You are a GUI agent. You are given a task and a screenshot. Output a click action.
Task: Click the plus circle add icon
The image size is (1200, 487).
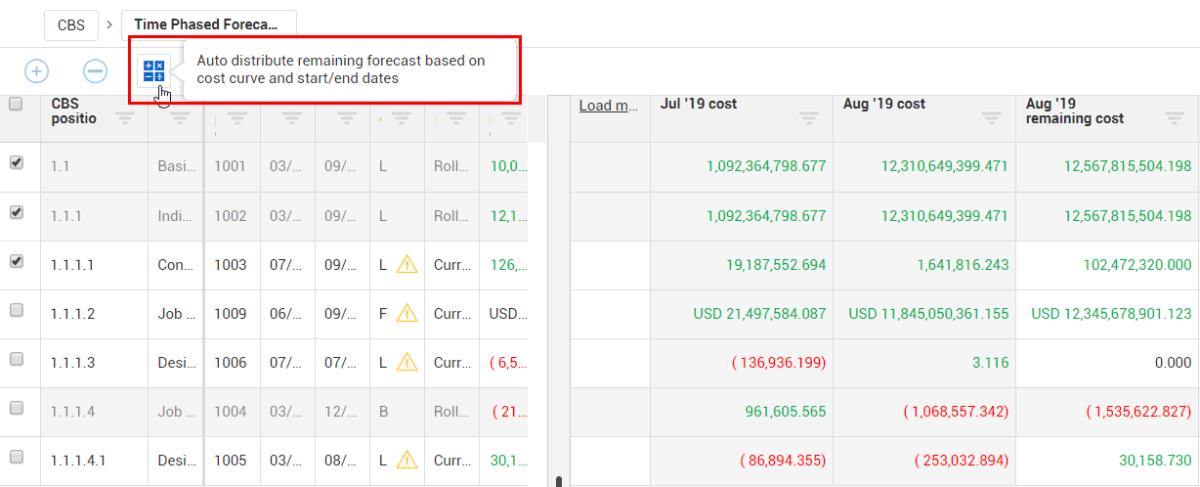36,71
